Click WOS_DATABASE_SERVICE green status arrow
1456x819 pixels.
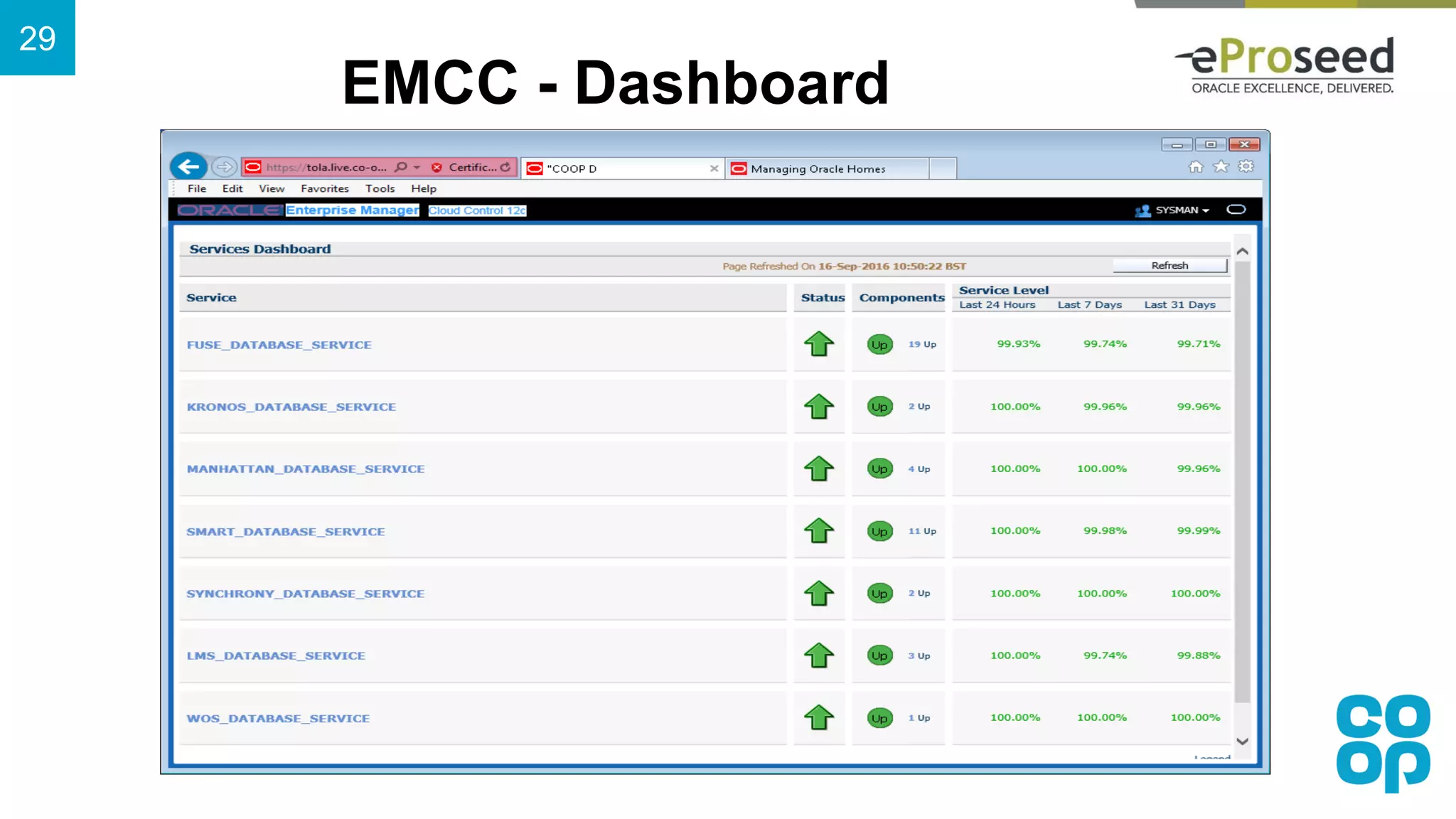(819, 717)
